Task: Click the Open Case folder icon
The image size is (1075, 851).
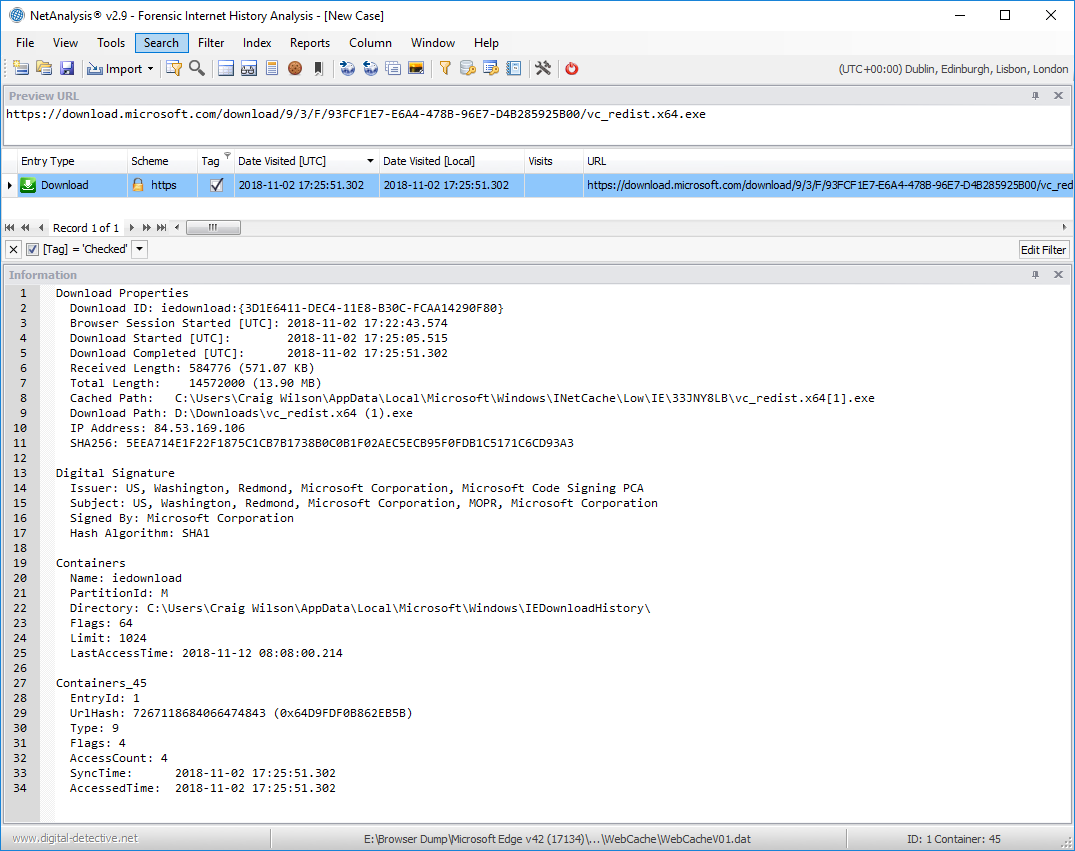Action: coord(44,69)
